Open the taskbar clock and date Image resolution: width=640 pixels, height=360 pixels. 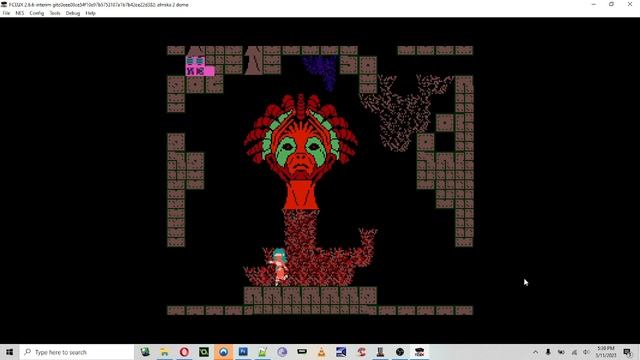pyautogui.click(x=606, y=352)
